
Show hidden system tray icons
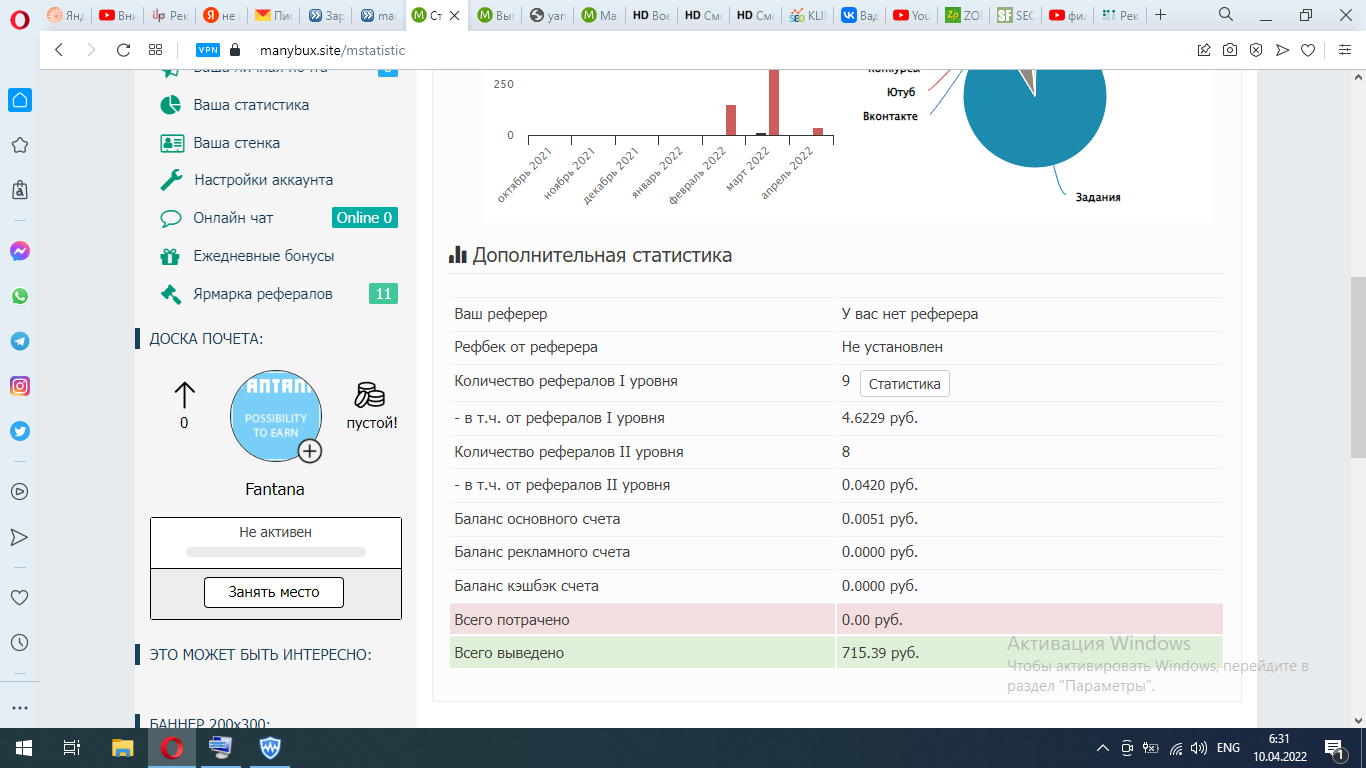click(x=1103, y=747)
